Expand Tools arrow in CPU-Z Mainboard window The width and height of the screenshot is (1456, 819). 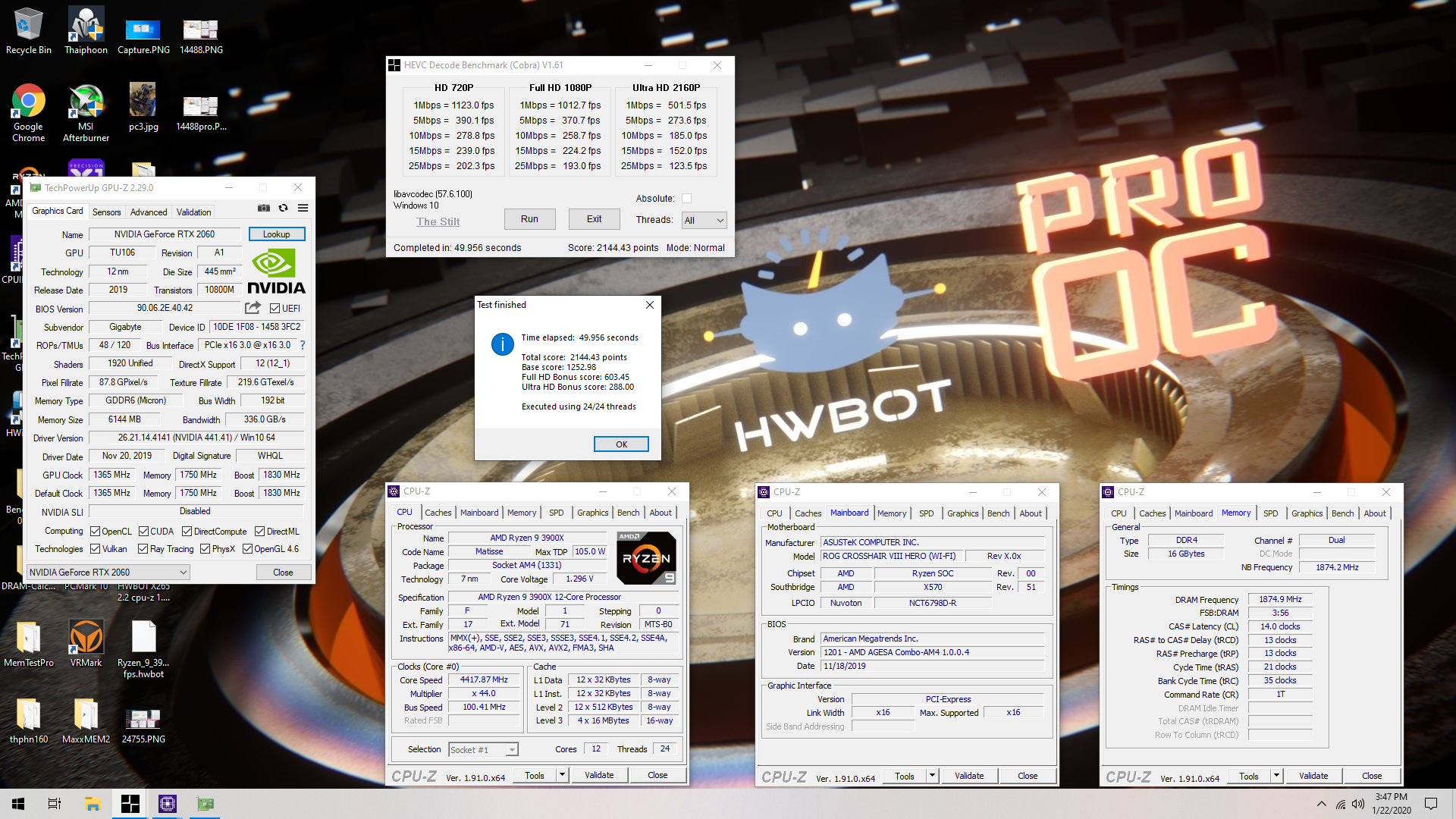tap(932, 776)
